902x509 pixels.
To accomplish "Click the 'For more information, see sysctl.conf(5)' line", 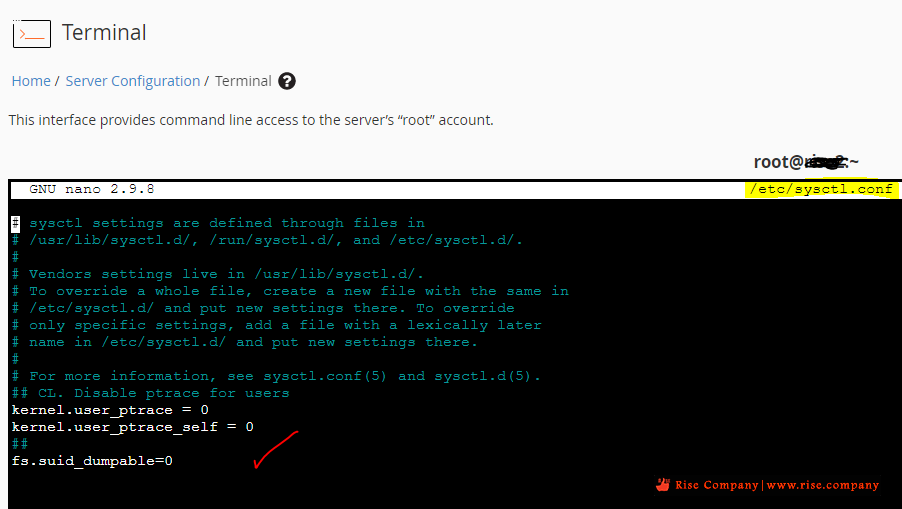I will [276, 376].
